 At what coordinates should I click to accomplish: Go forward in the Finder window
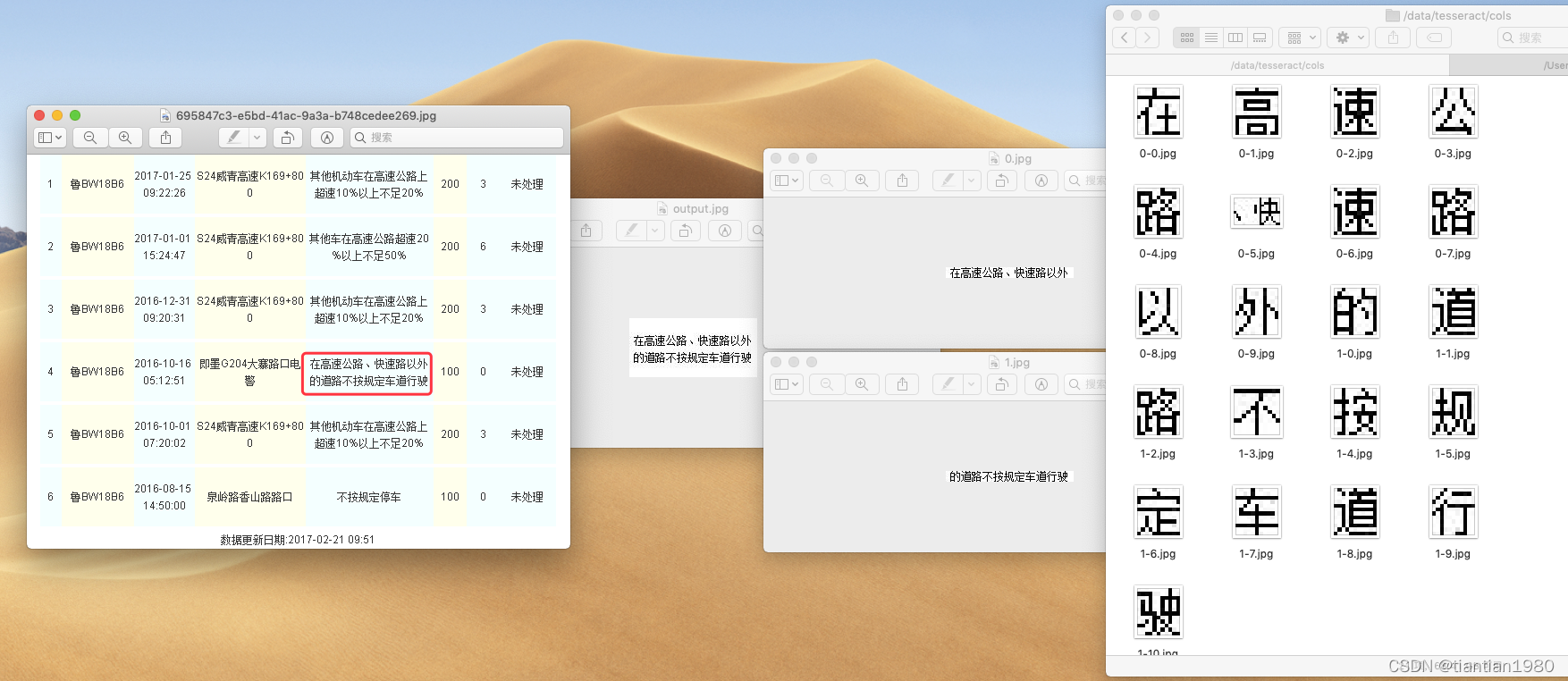click(1148, 38)
